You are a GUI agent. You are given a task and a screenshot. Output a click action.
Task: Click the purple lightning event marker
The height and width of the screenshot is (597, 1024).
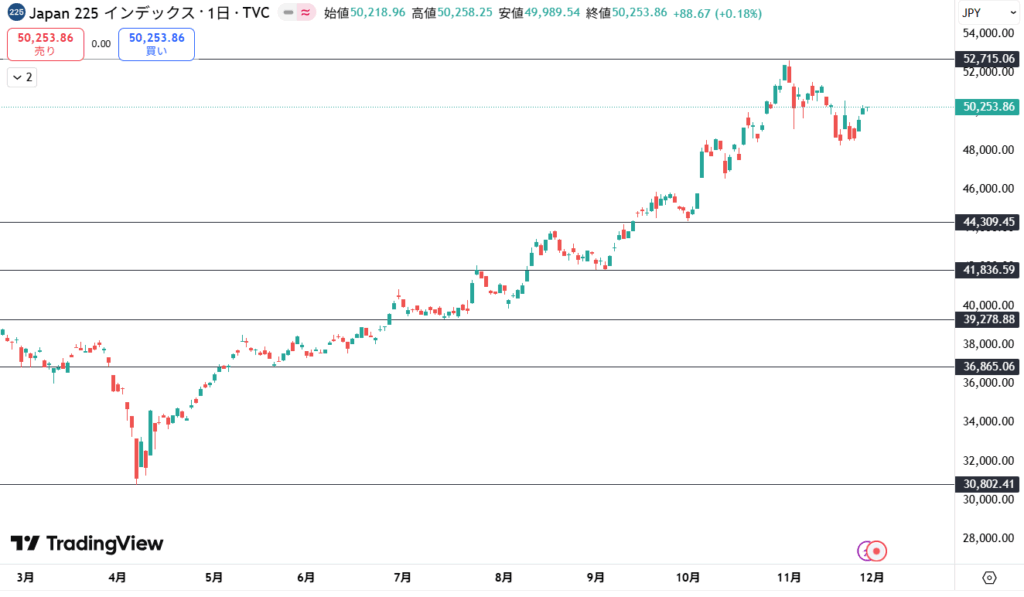tap(865, 550)
